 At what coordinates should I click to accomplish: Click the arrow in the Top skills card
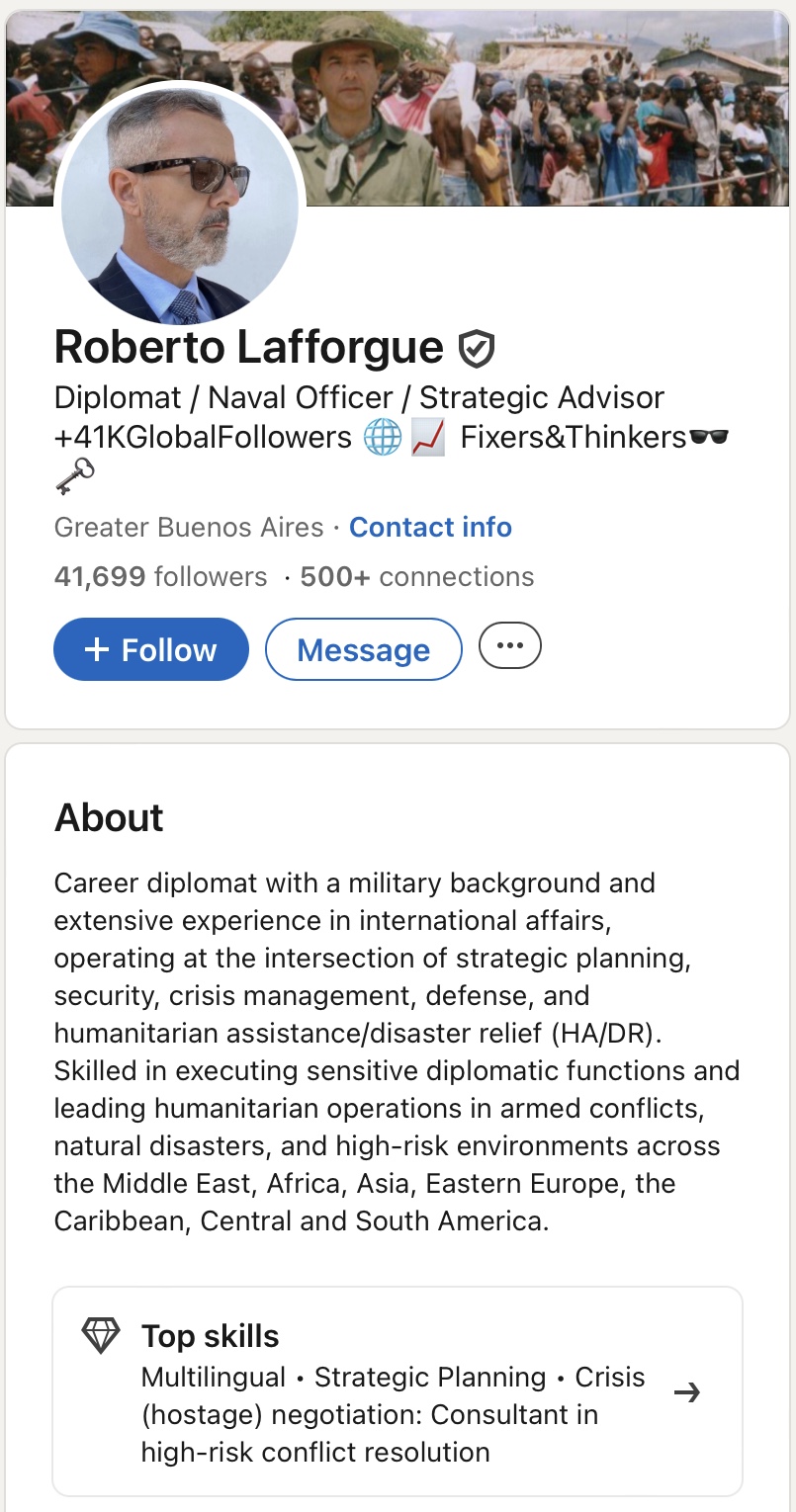[x=687, y=1392]
